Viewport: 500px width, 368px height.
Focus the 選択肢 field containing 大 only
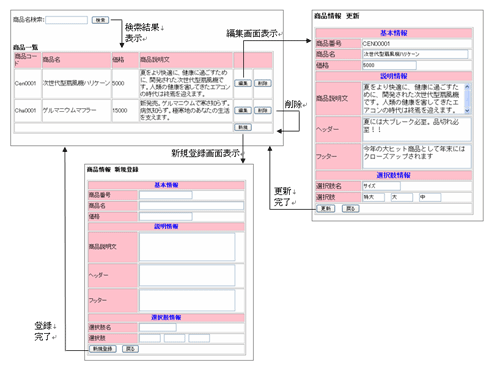(x=402, y=197)
